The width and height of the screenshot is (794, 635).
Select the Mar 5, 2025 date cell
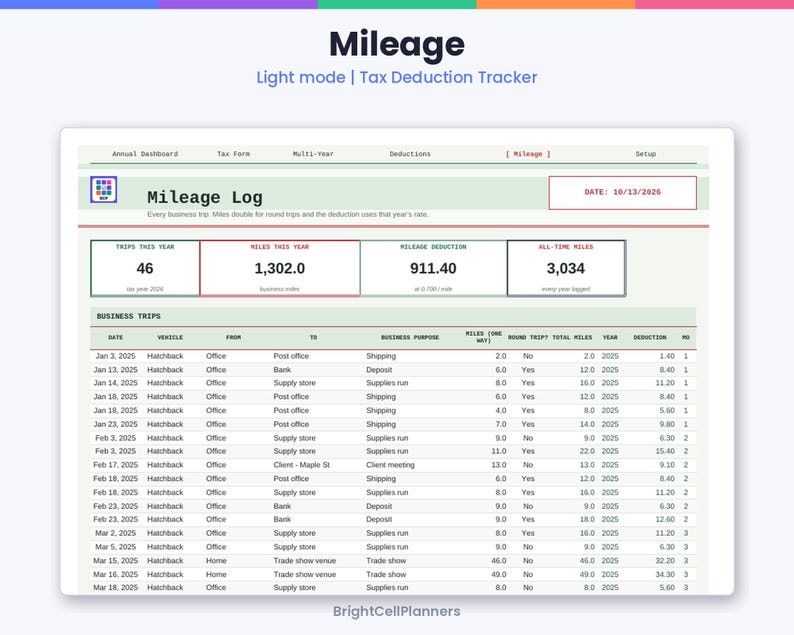115,547
